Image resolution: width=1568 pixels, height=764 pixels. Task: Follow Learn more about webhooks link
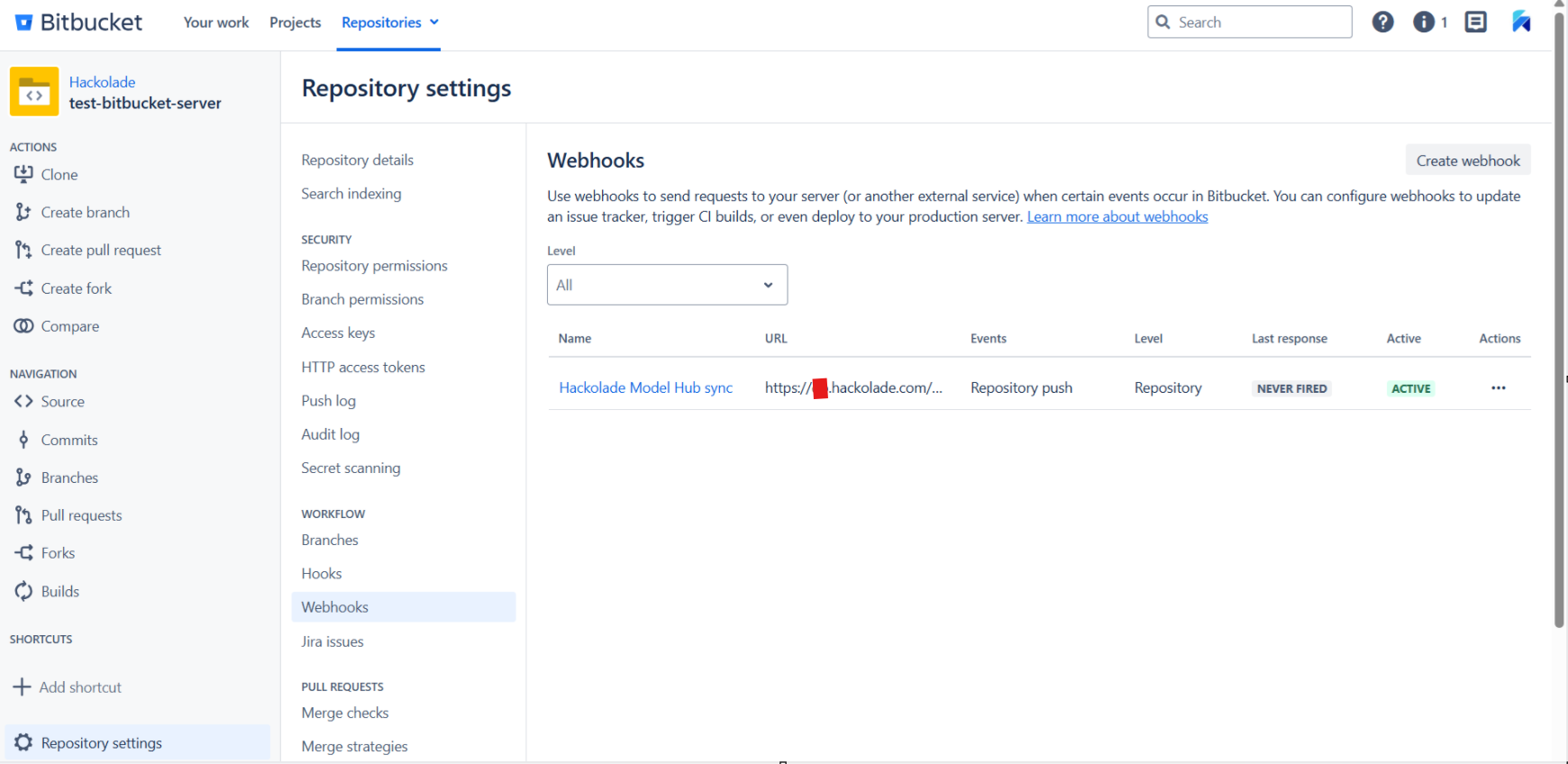[1117, 216]
